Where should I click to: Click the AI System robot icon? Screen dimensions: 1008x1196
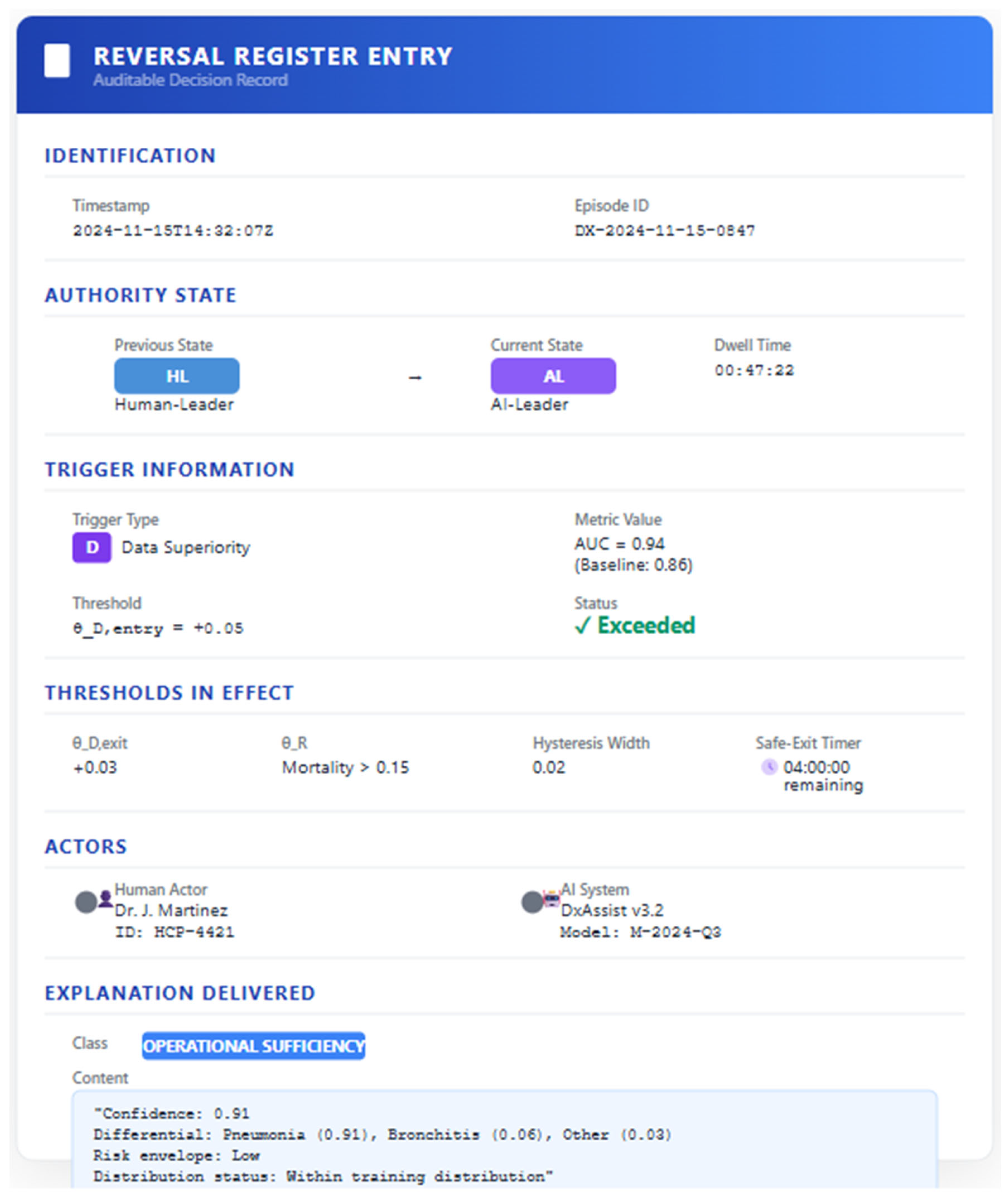551,899
